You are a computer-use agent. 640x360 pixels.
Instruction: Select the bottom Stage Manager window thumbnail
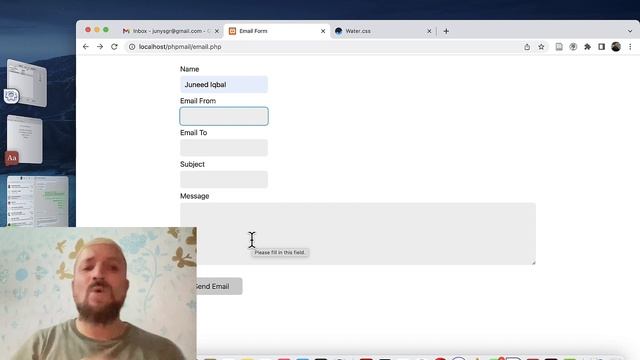[x=38, y=202]
